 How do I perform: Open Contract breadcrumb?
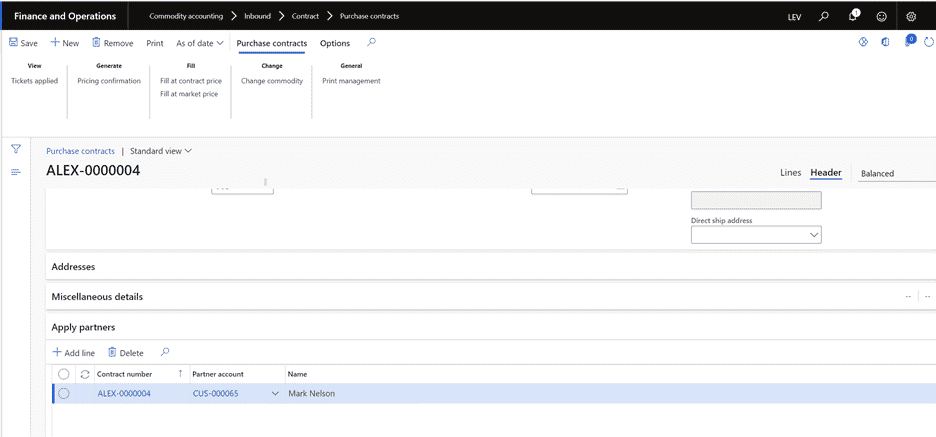(x=305, y=16)
